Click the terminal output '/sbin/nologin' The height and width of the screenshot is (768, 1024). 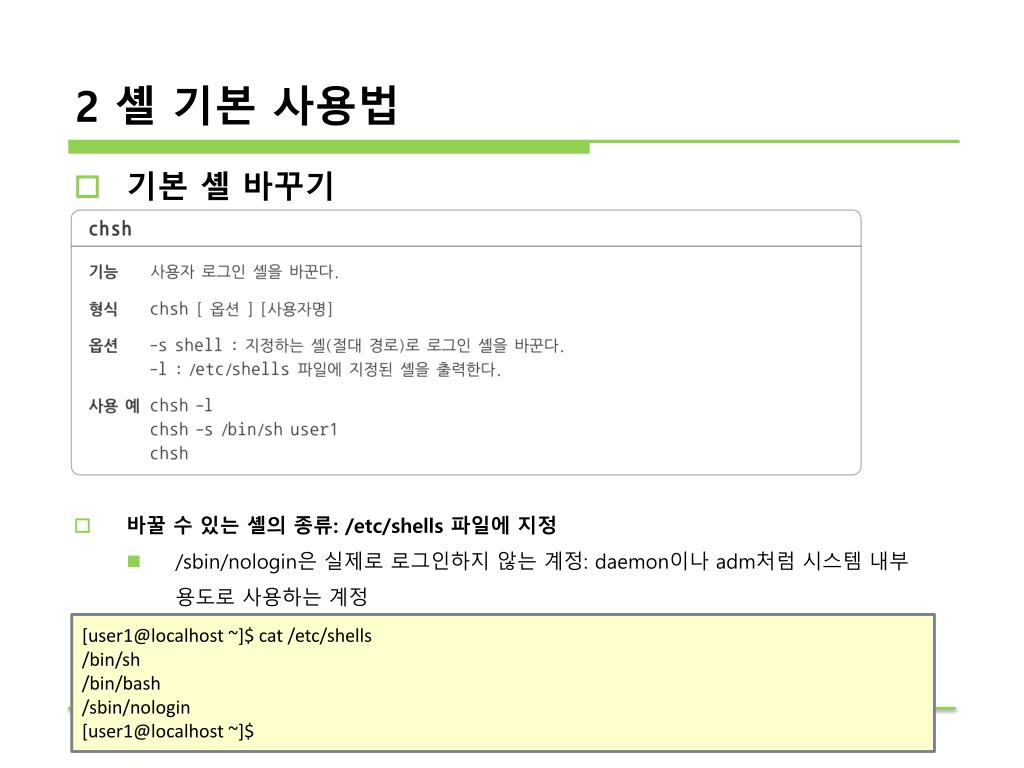coord(136,708)
